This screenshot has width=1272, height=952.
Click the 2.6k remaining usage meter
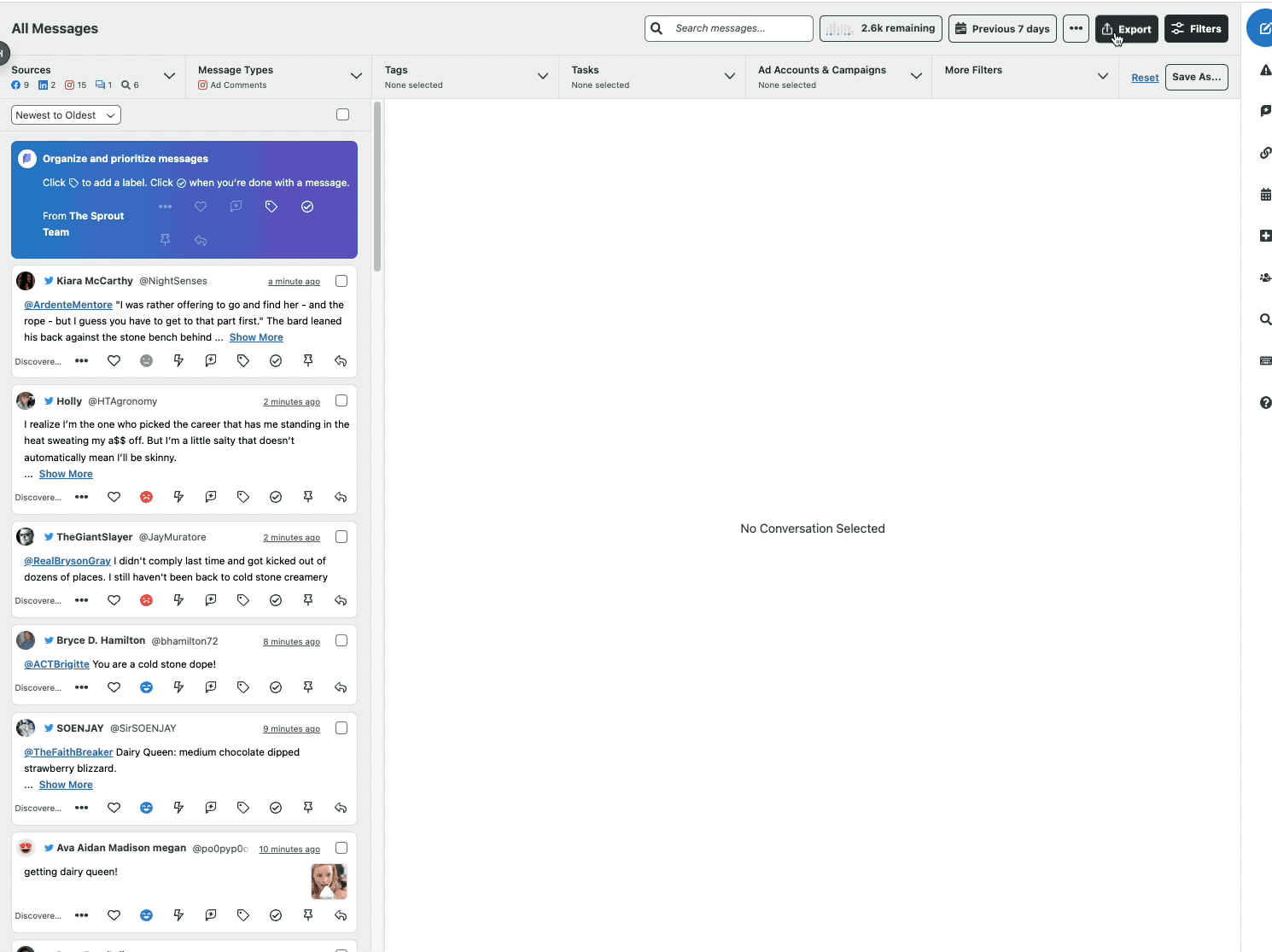coord(880,28)
